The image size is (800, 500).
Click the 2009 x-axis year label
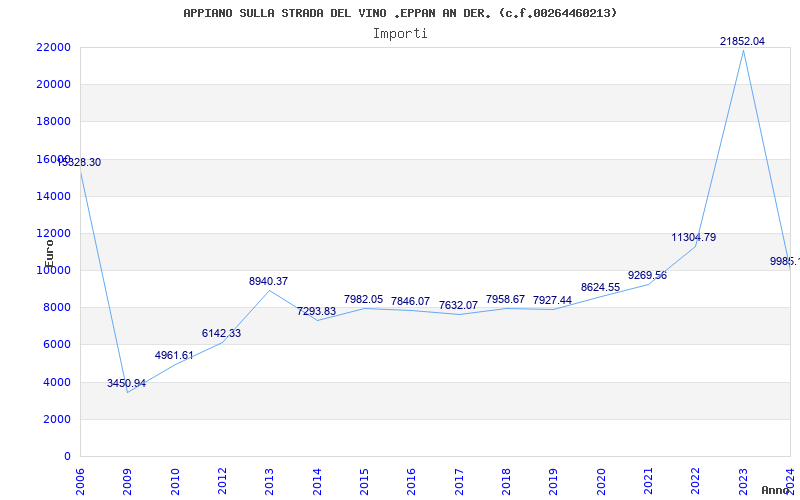pos(127,482)
